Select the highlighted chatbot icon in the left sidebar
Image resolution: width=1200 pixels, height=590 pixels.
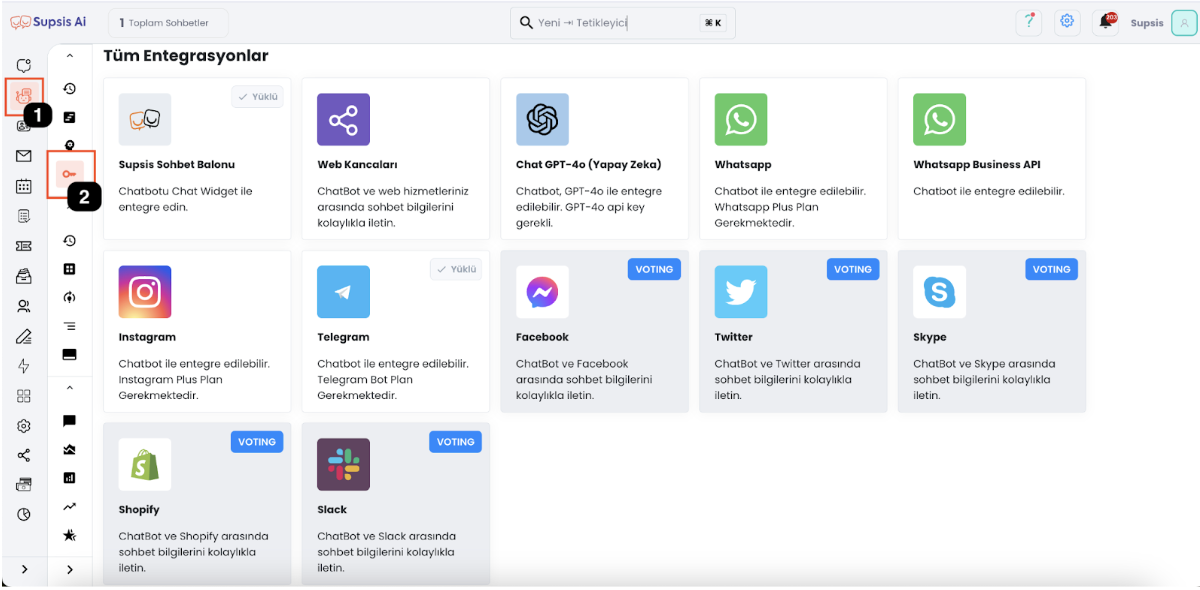24,96
